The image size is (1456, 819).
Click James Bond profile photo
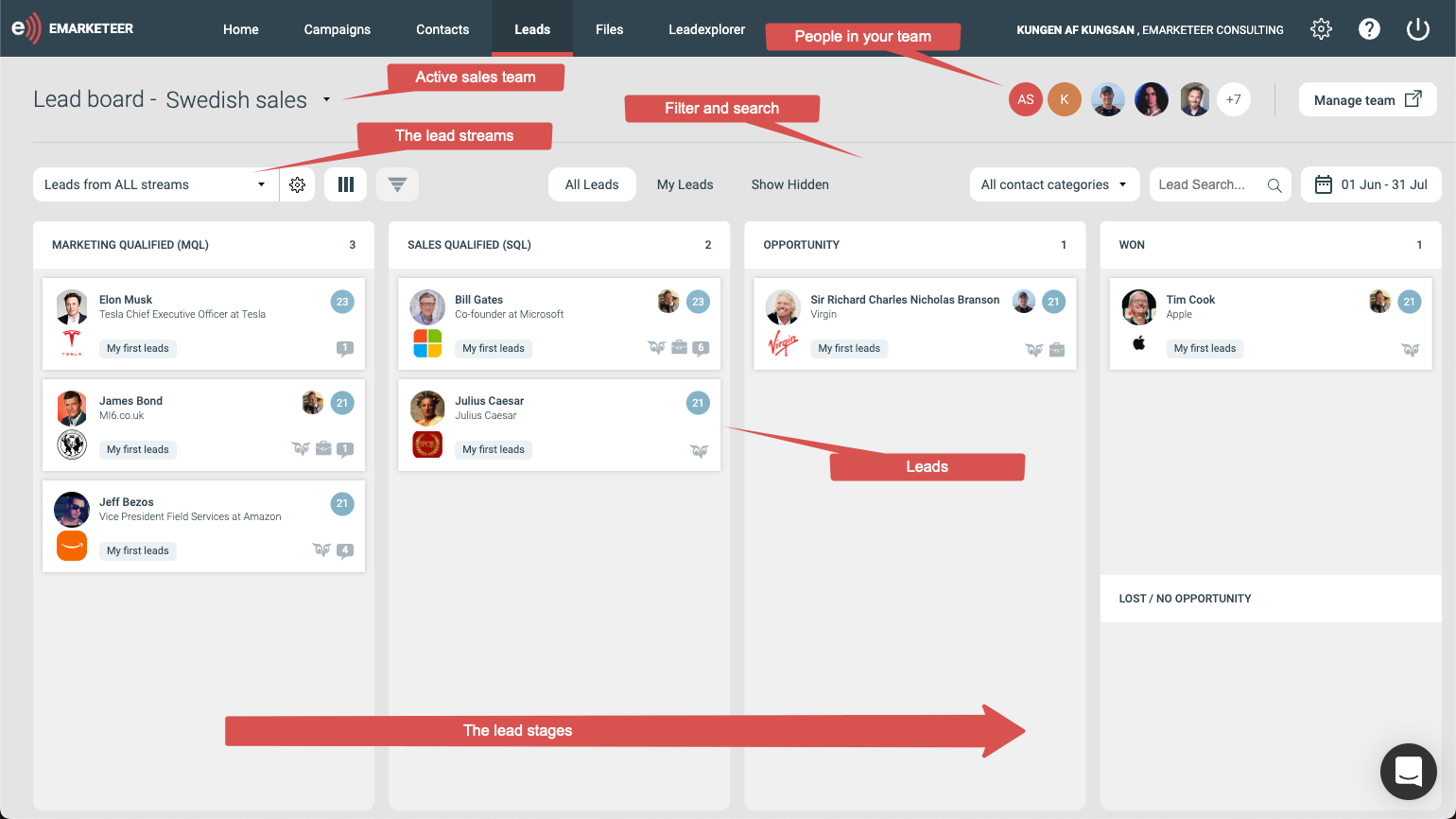point(72,408)
